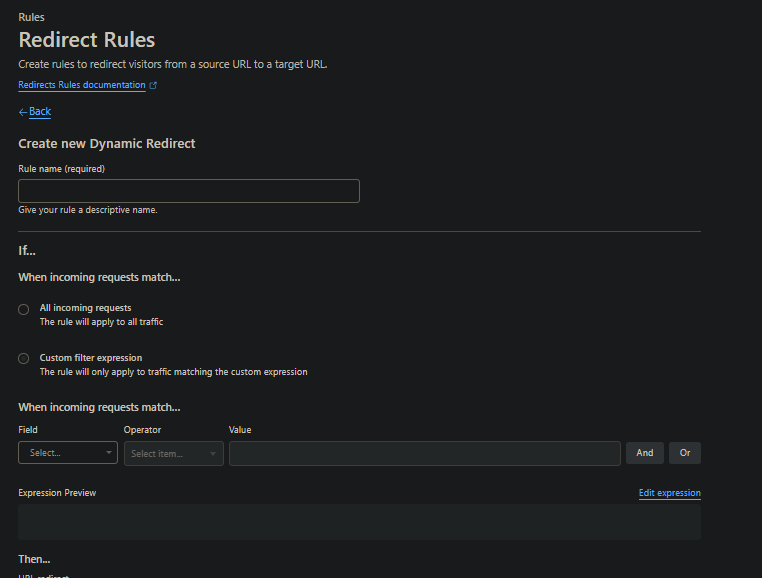This screenshot has height=578, width=762.
Task: Focus the Rule name input field
Action: (189, 191)
